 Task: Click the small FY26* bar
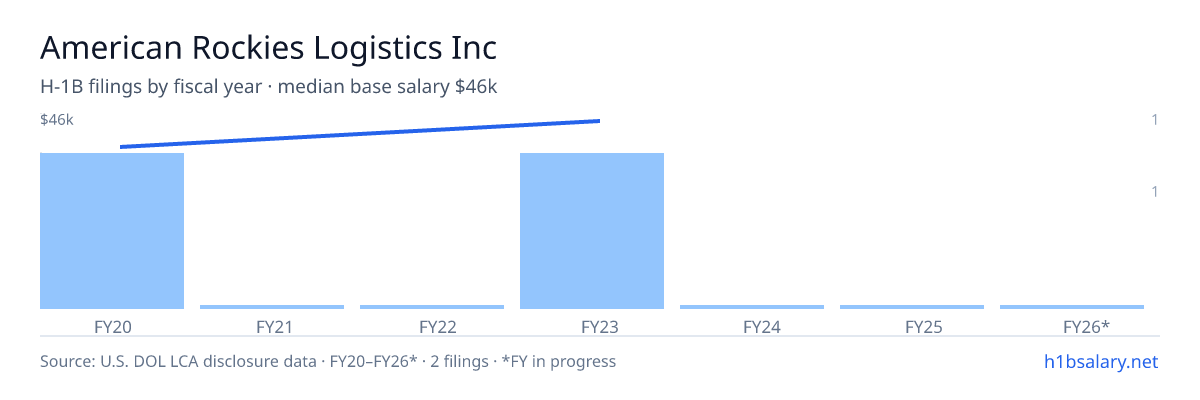pos(1072,307)
